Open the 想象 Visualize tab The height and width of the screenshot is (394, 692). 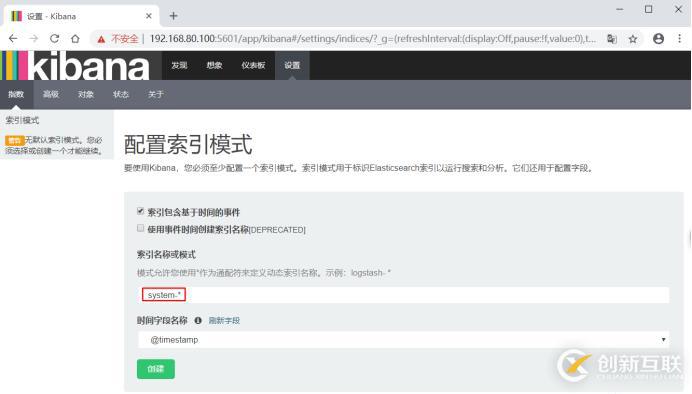[214, 65]
